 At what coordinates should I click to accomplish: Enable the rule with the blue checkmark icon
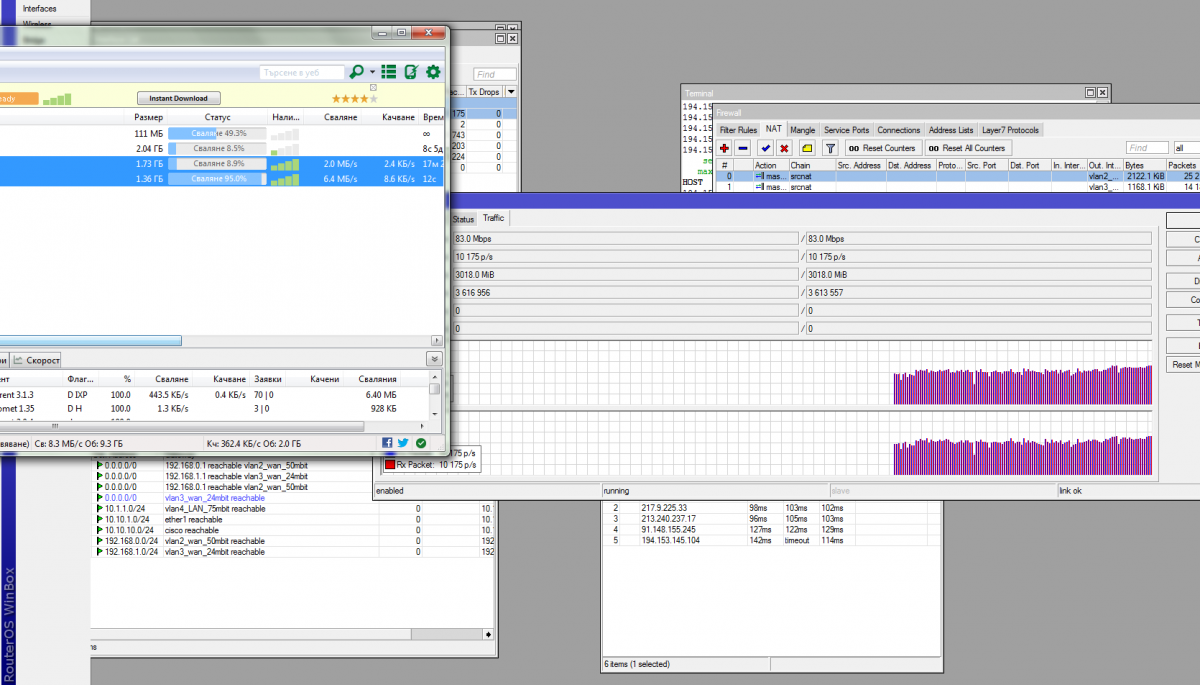tap(765, 148)
